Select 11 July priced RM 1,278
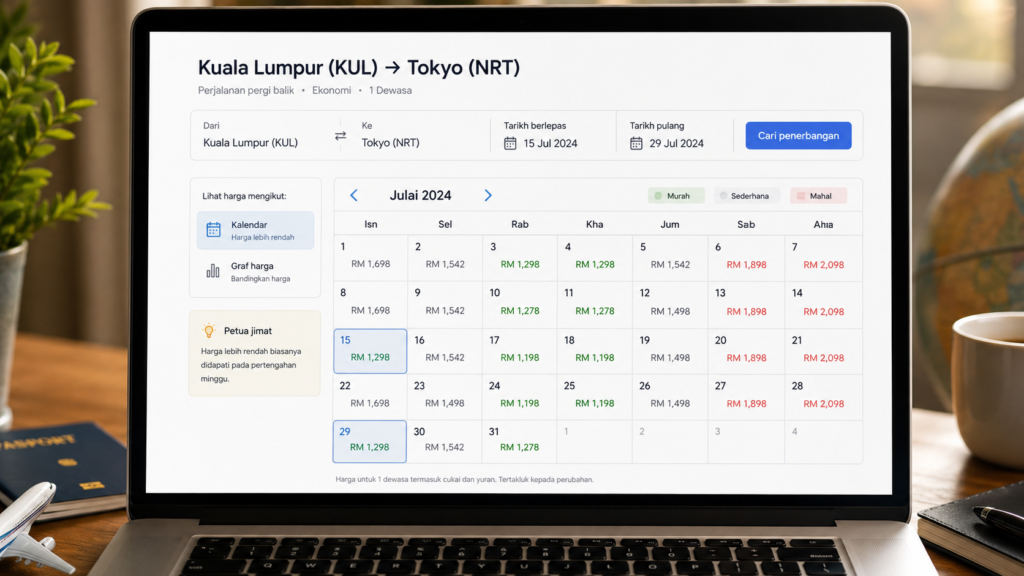Viewport: 1024px width, 576px height. 595,305
